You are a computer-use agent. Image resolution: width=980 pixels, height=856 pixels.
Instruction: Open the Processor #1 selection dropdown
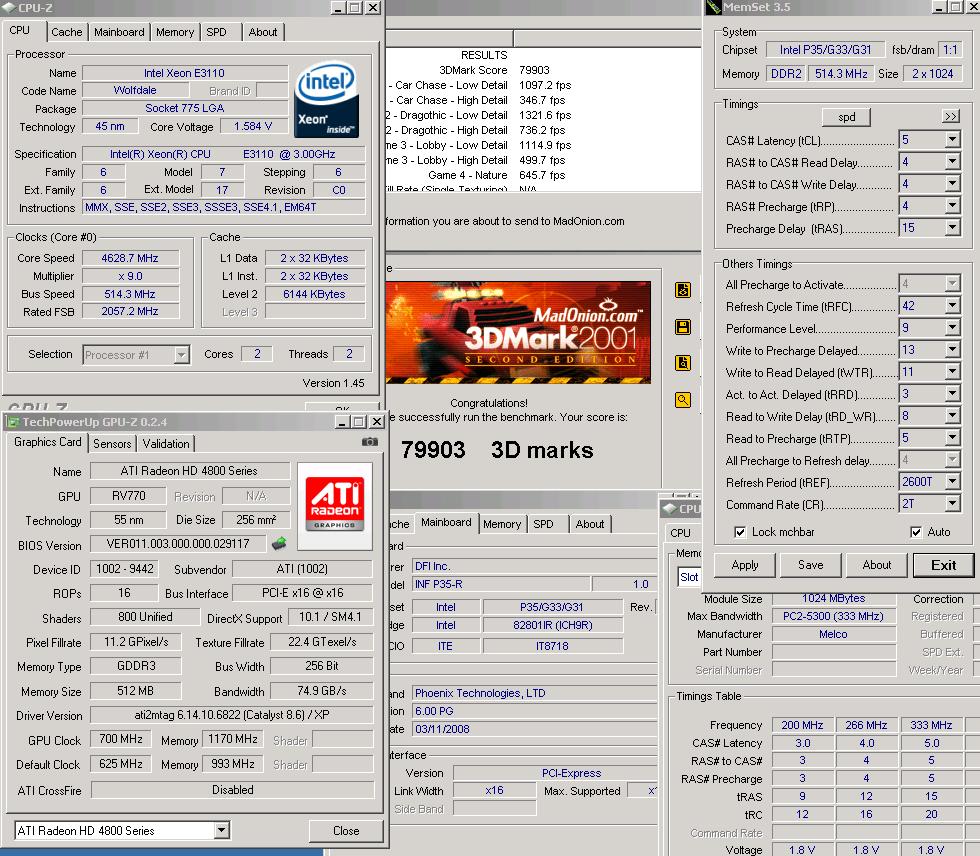[x=181, y=355]
